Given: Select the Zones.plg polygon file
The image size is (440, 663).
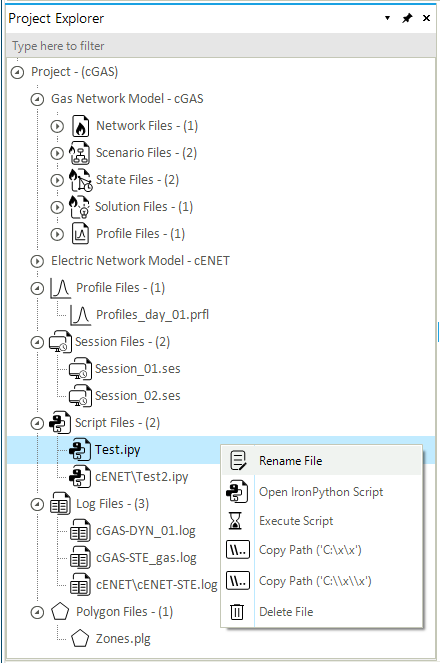Looking at the screenshot, I should coord(123,639).
